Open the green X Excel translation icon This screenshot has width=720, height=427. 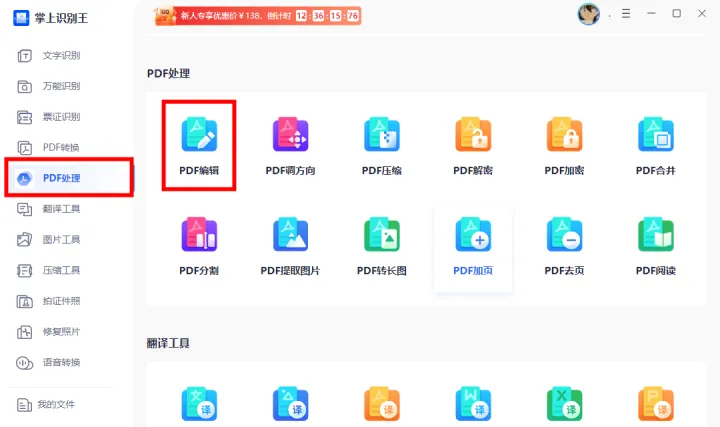coord(564,404)
